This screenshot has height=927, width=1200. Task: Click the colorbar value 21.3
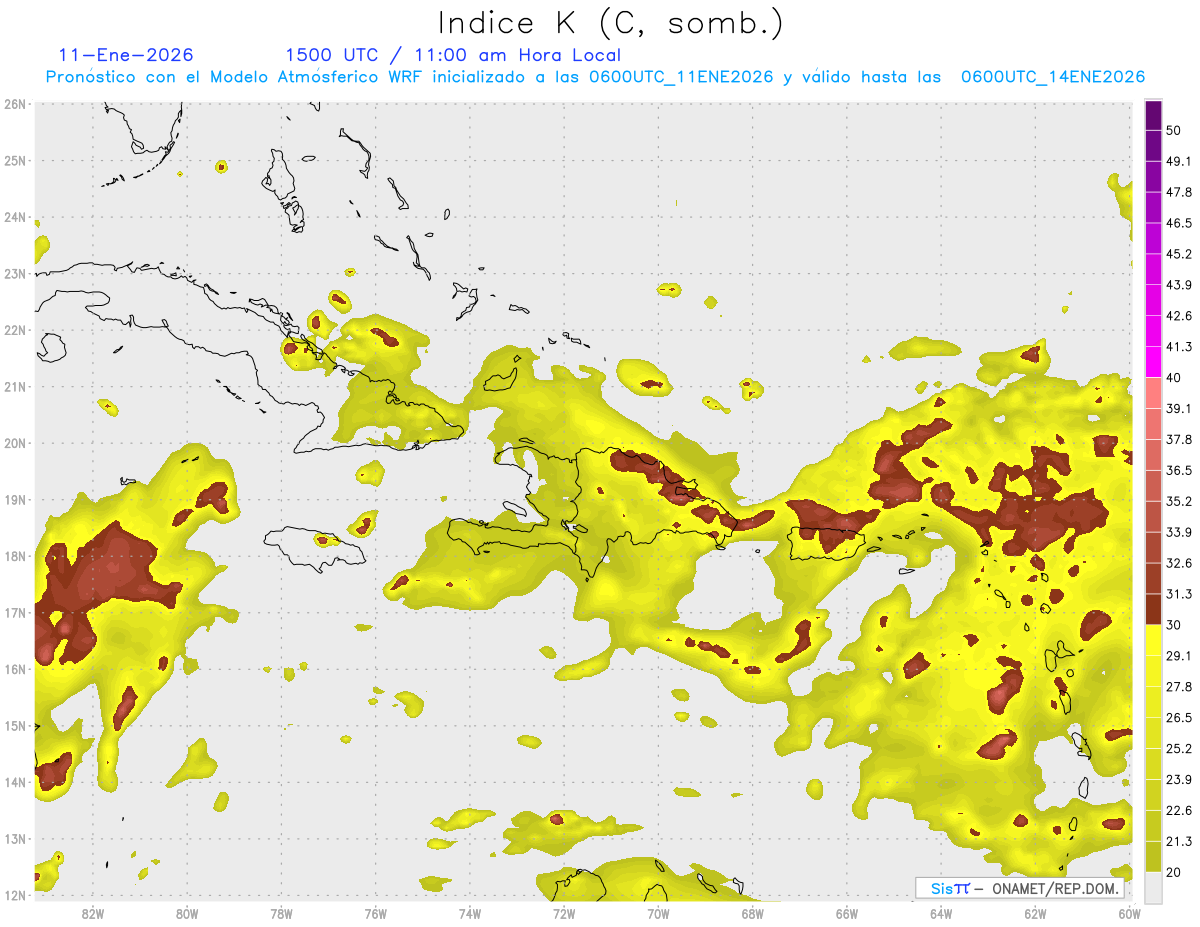1178,841
